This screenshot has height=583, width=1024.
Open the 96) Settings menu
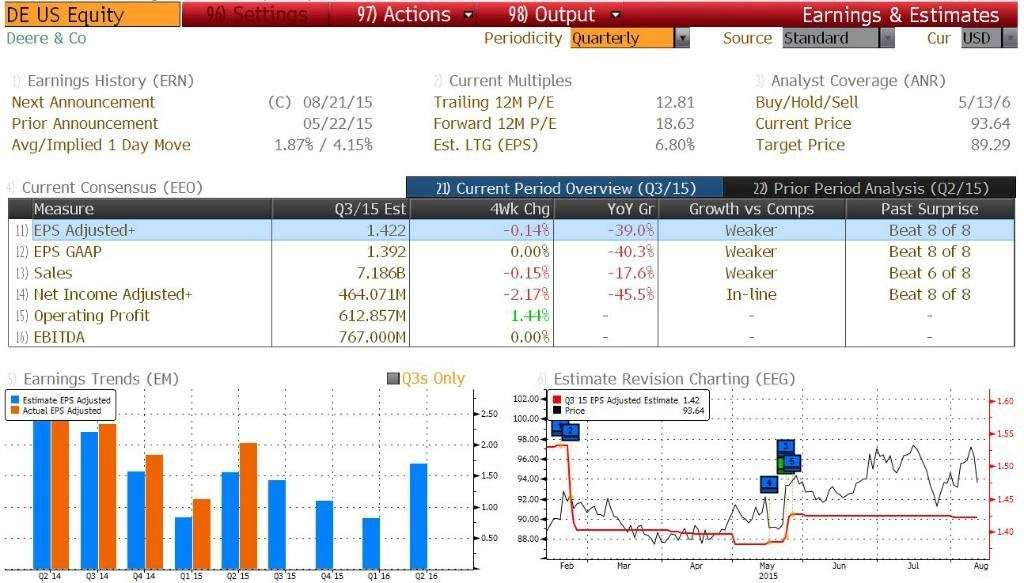[257, 14]
